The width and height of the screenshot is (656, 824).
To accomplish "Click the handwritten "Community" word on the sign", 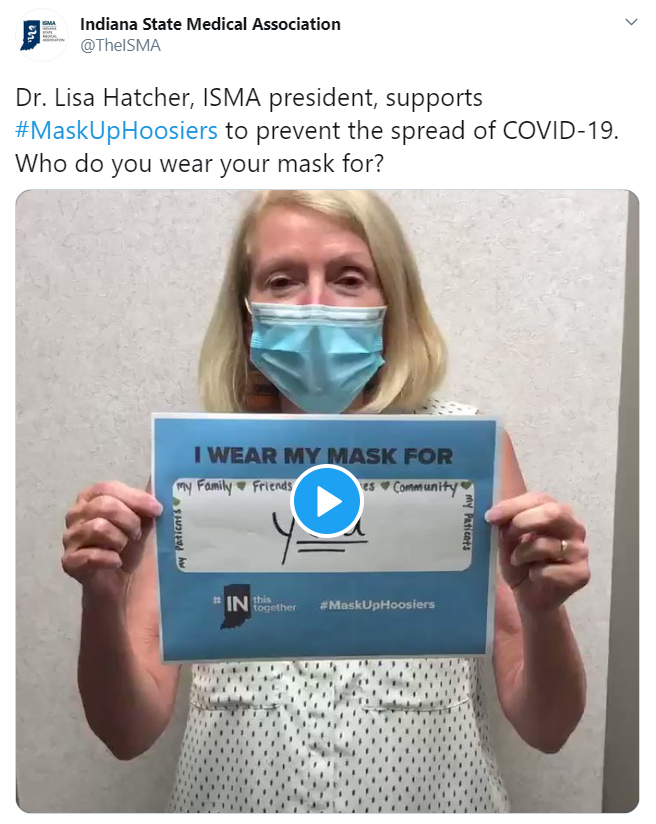I will click(x=426, y=488).
